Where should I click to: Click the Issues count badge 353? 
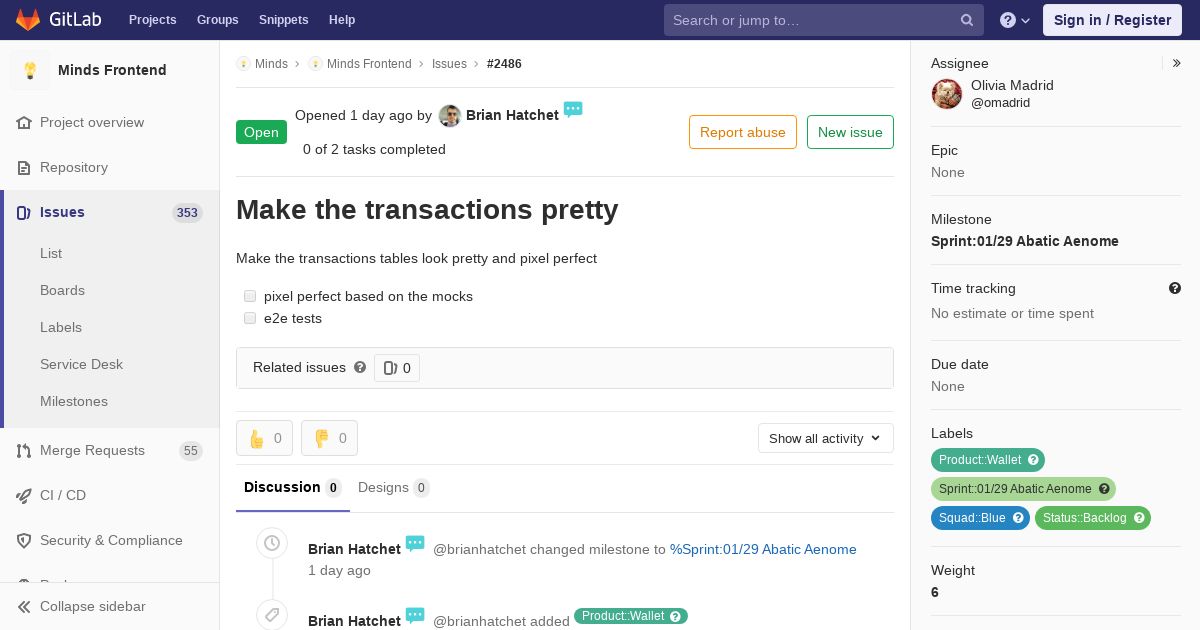187,212
